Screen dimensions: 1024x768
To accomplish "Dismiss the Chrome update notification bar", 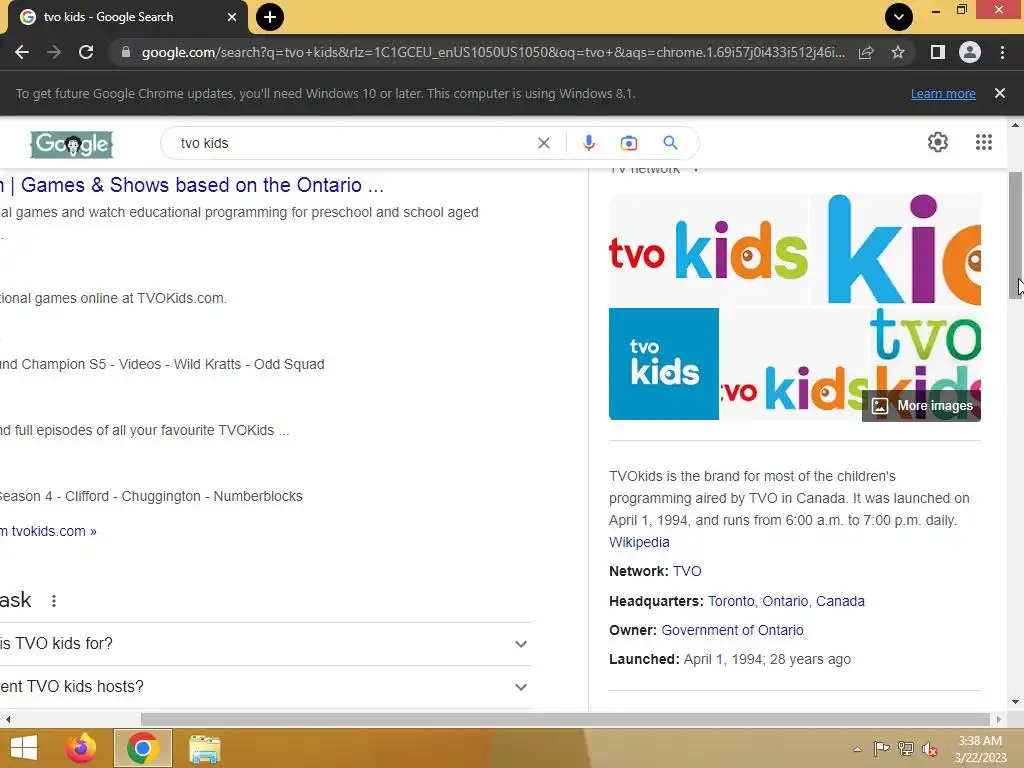I will (x=1000, y=93).
